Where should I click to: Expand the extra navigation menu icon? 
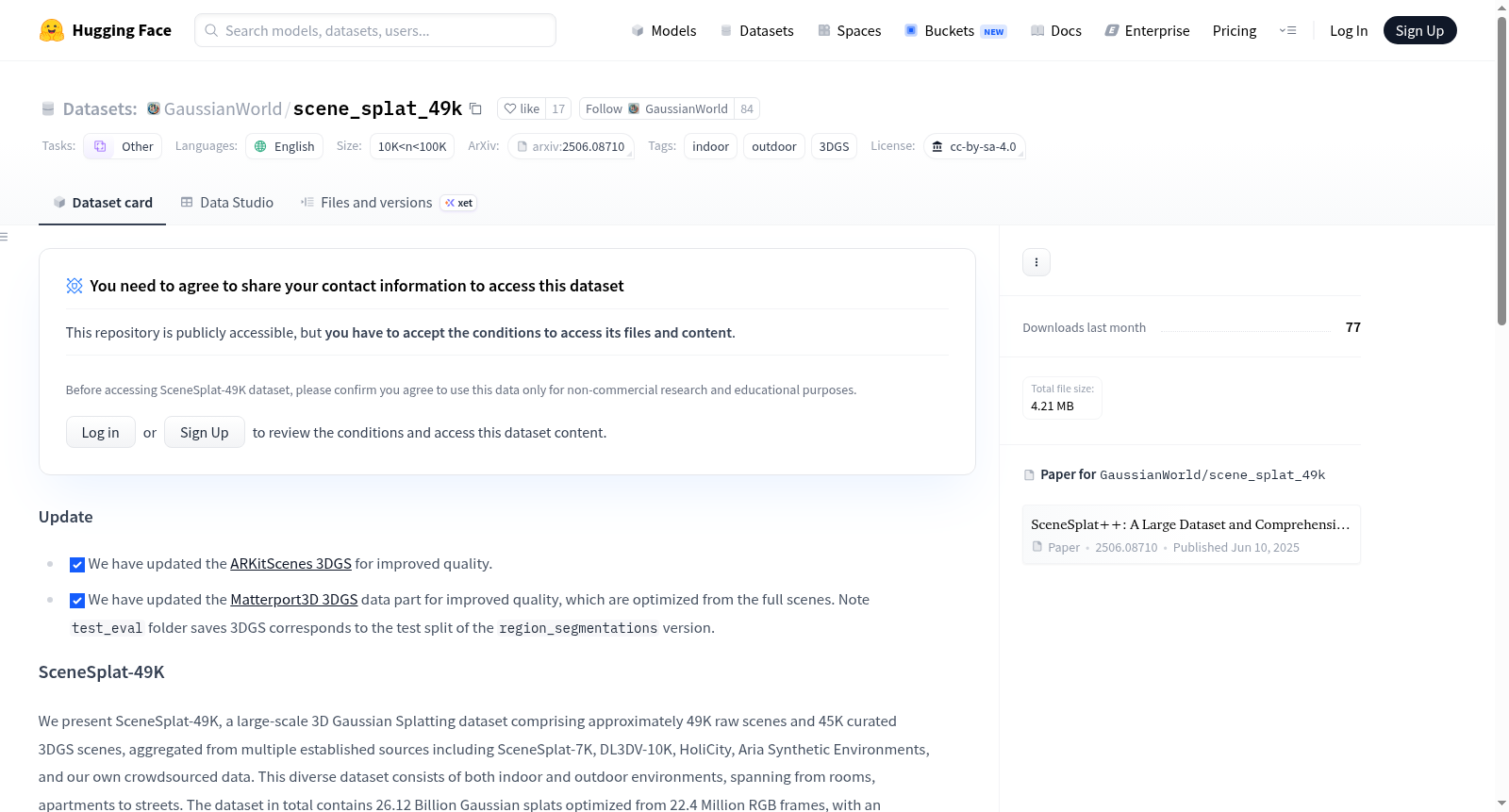click(1287, 30)
